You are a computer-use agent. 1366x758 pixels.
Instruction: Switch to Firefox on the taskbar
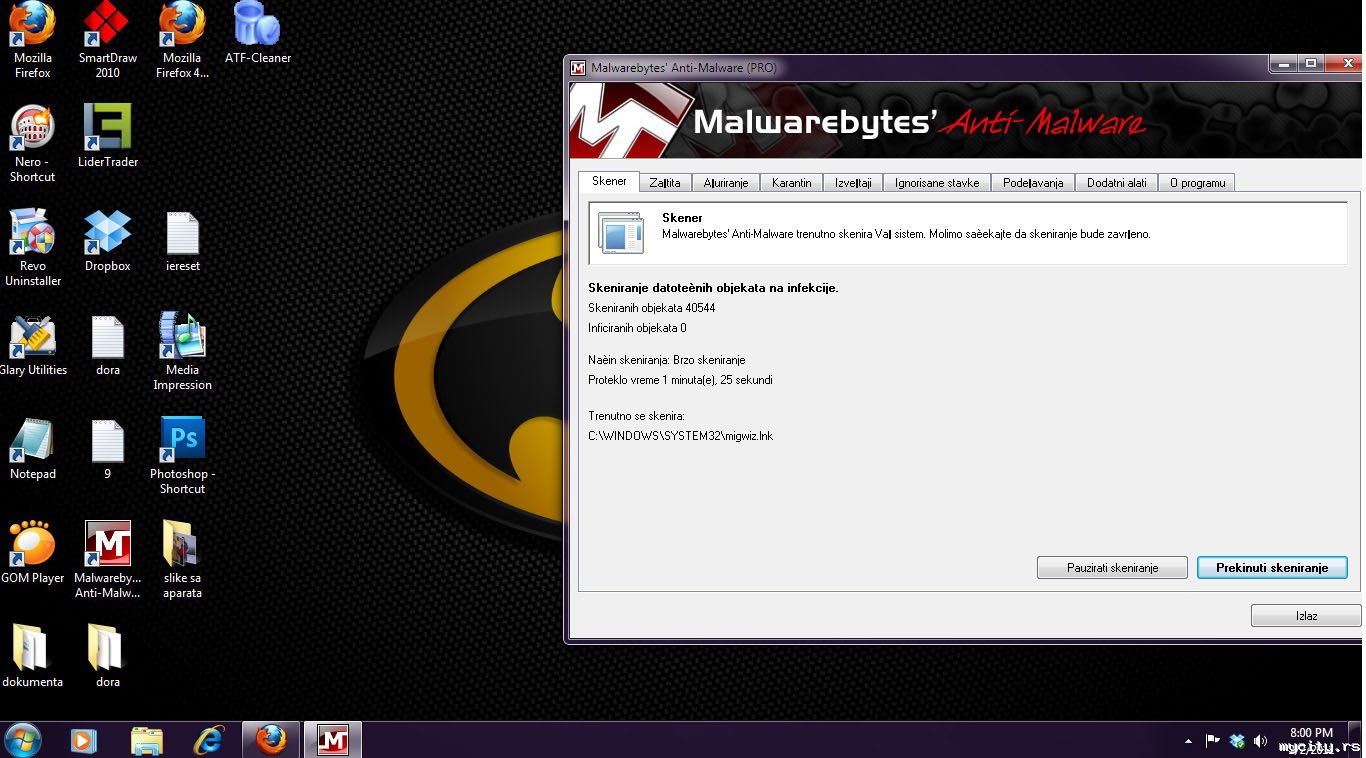coord(271,740)
